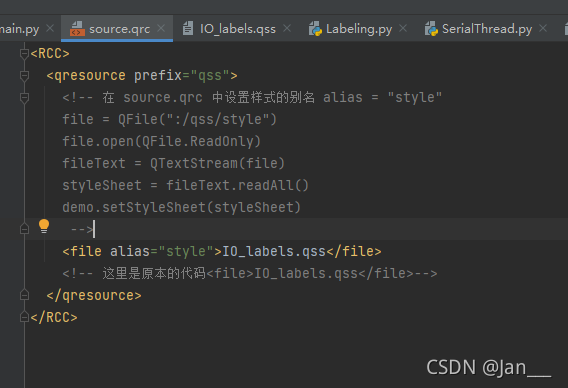Close the source.qrc tab
568x388 pixels.
(x=161, y=28)
